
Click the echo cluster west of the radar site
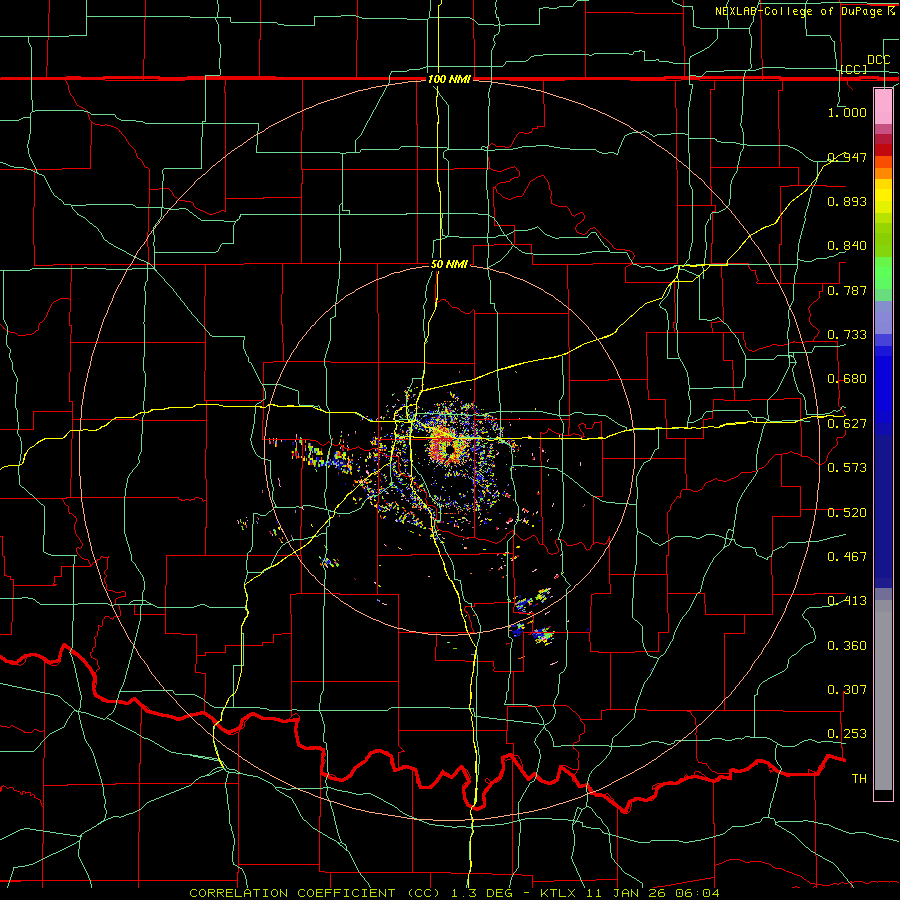(321, 455)
